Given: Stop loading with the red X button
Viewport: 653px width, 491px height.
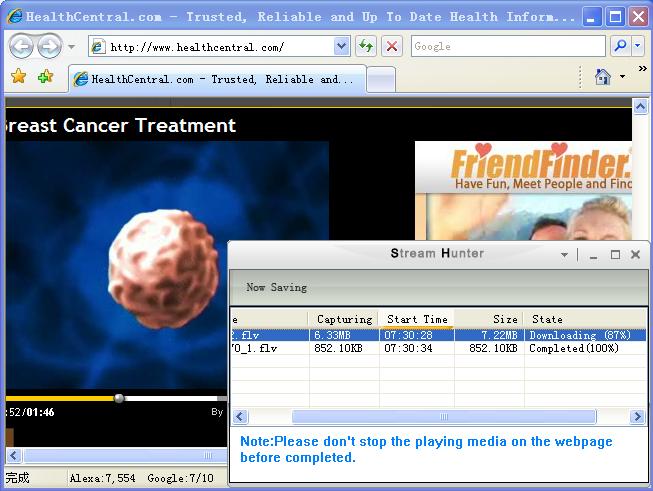Looking at the screenshot, I should click(x=391, y=46).
